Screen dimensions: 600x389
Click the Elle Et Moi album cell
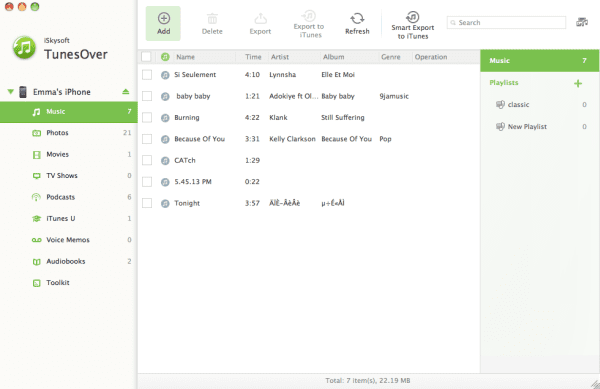click(338, 75)
